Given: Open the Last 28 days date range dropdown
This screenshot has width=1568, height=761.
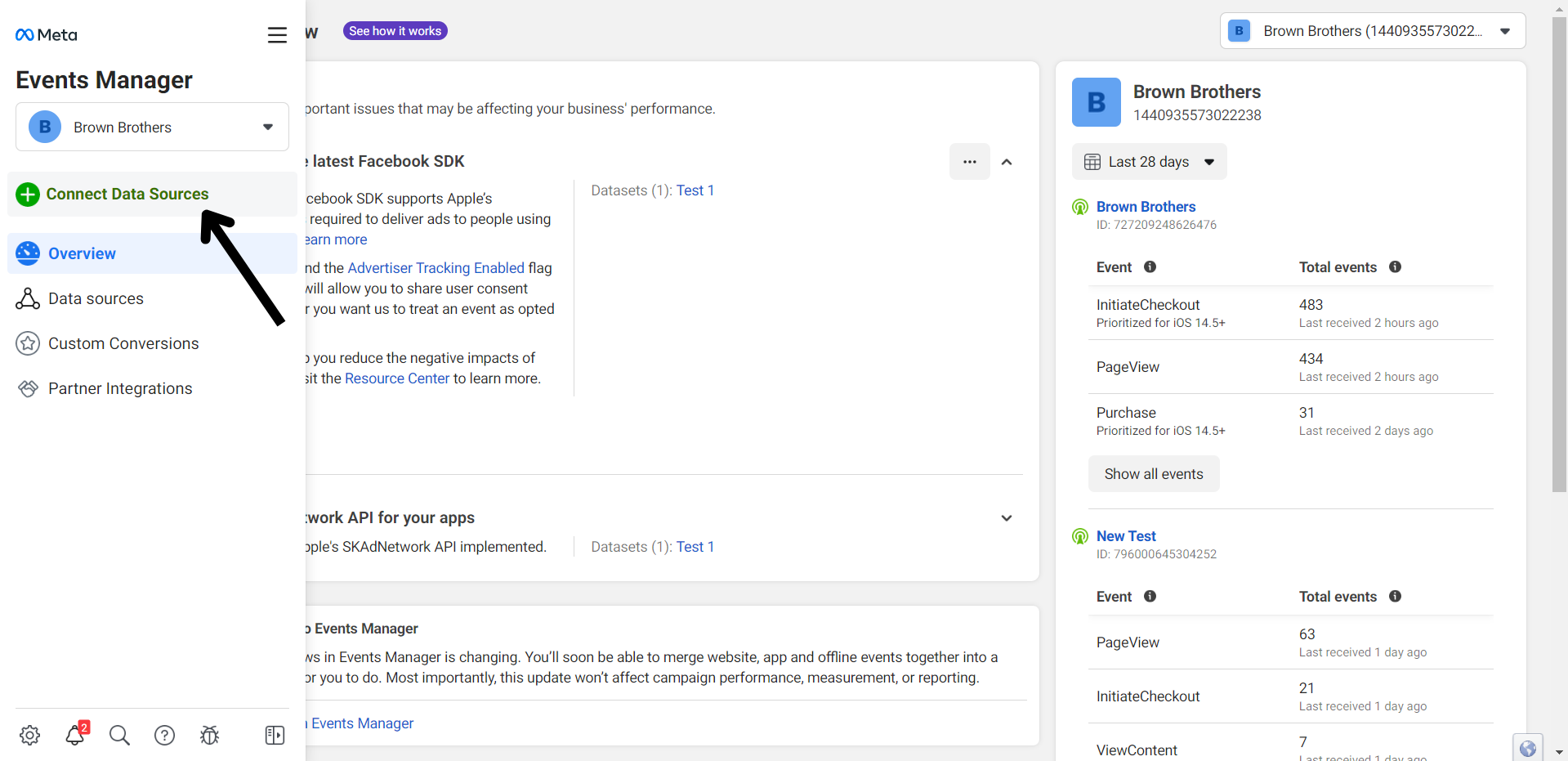Looking at the screenshot, I should (1149, 162).
